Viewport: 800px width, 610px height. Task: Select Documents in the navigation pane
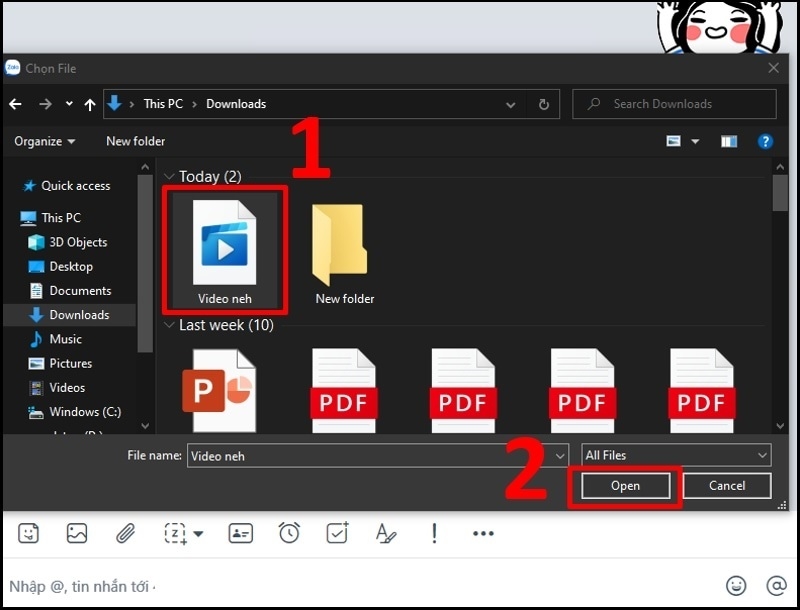pos(80,291)
